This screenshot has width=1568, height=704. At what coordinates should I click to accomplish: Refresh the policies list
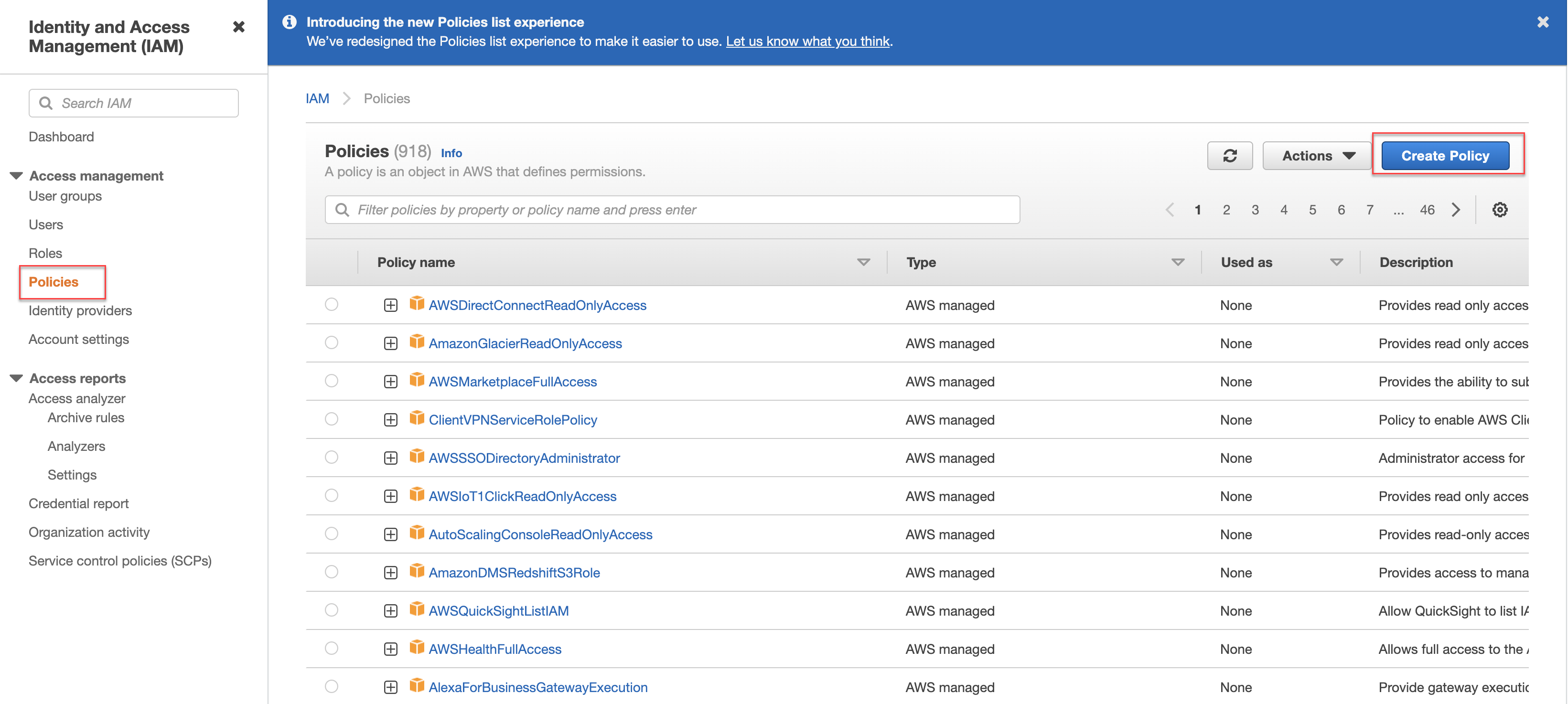[1230, 156]
